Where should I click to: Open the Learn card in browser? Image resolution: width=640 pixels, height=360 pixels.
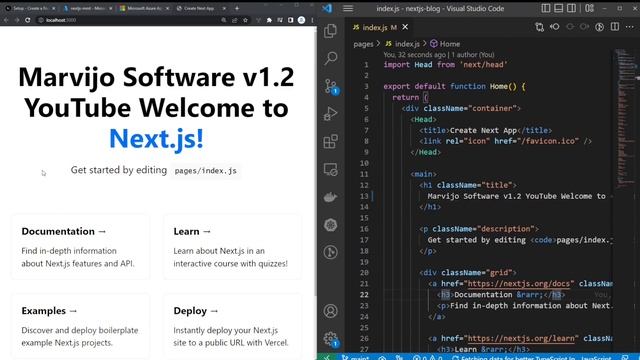click(x=232, y=247)
